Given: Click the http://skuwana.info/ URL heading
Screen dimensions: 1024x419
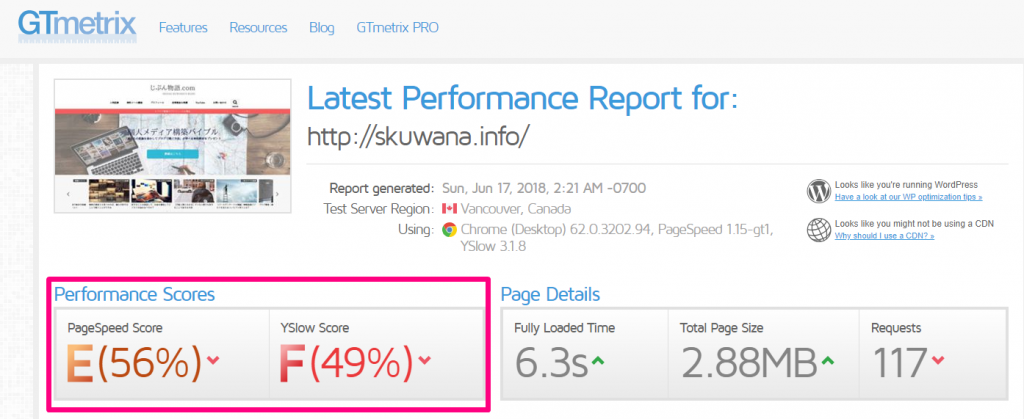Looking at the screenshot, I should tap(417, 136).
